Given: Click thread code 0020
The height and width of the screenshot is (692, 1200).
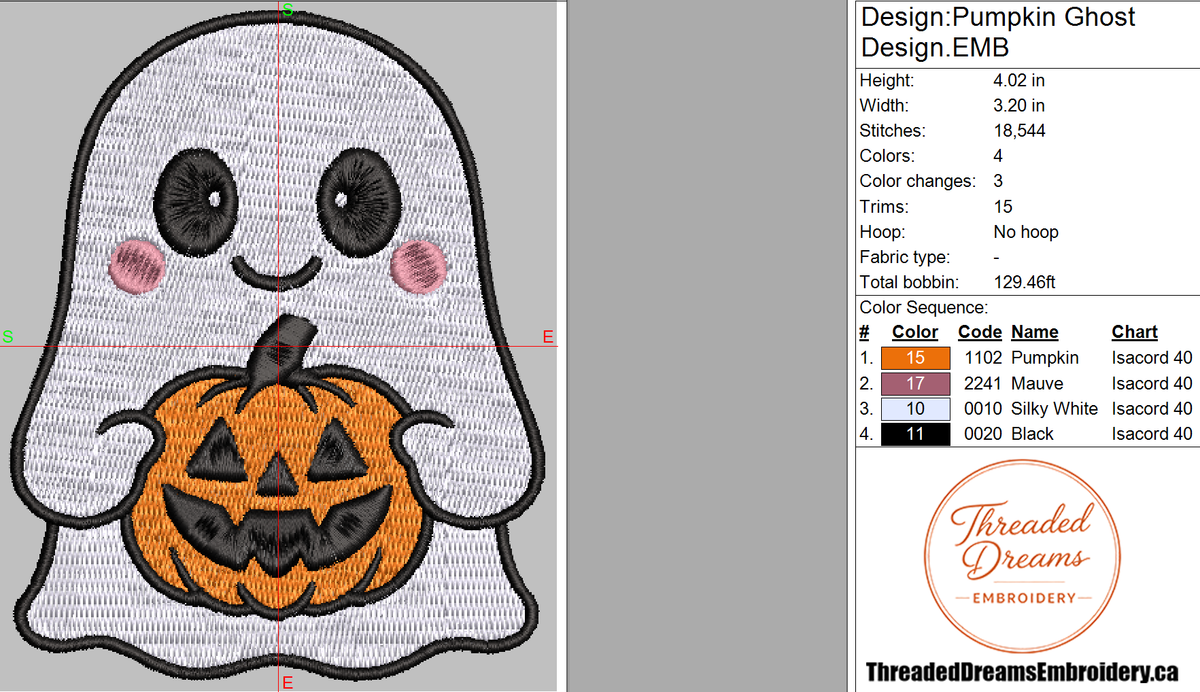Looking at the screenshot, I should 983,434.
